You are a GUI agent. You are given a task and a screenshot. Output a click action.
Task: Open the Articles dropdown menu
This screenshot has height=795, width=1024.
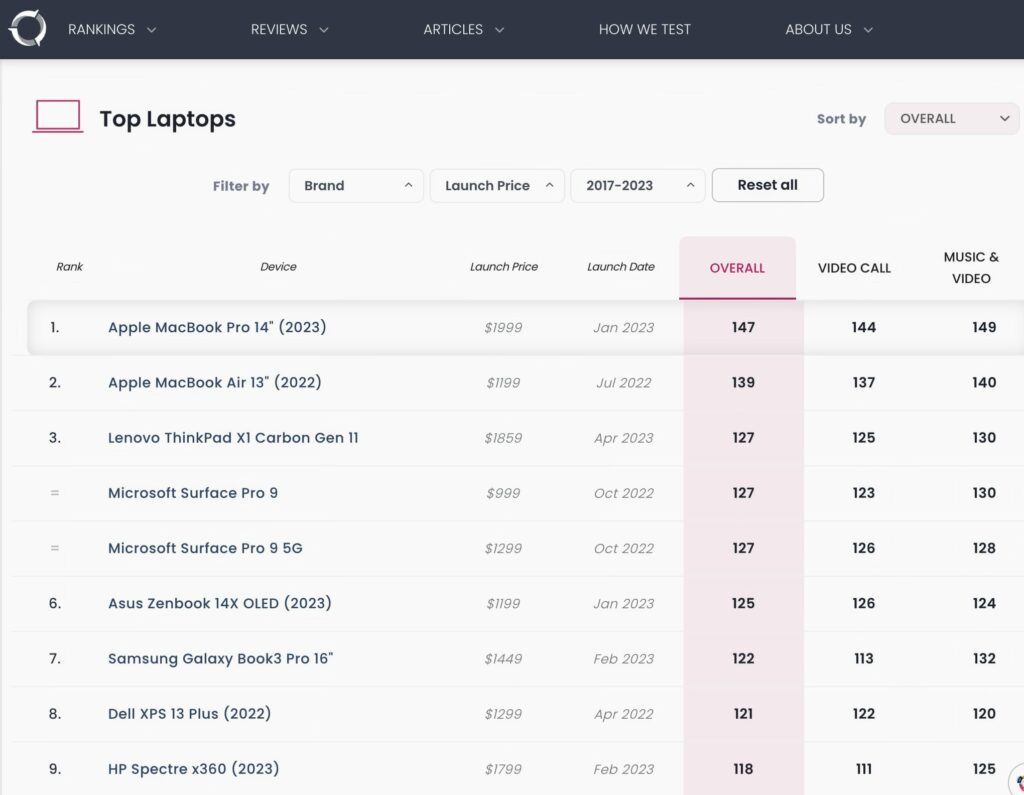pos(463,30)
